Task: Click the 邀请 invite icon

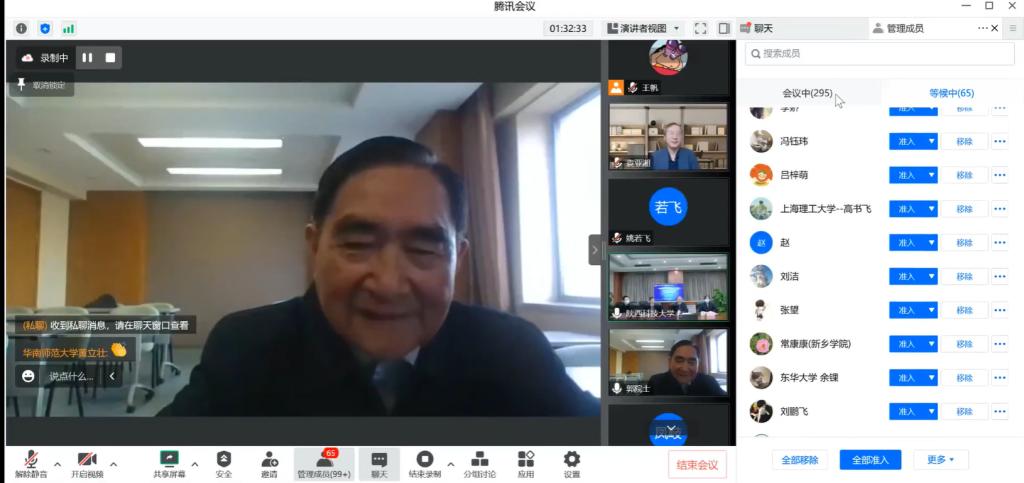Action: pyautogui.click(x=269, y=460)
